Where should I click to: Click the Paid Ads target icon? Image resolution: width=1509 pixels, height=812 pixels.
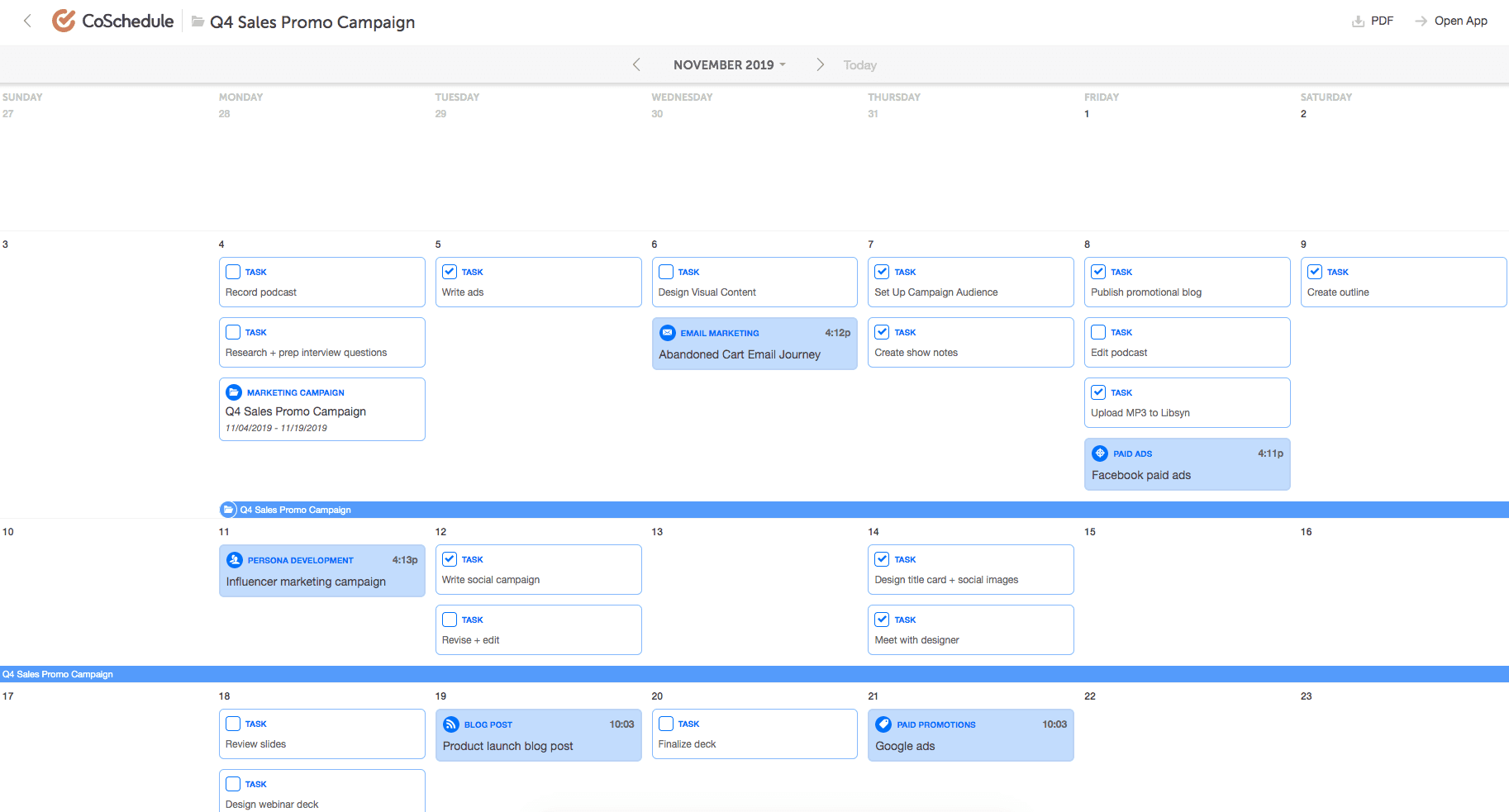click(x=1100, y=453)
